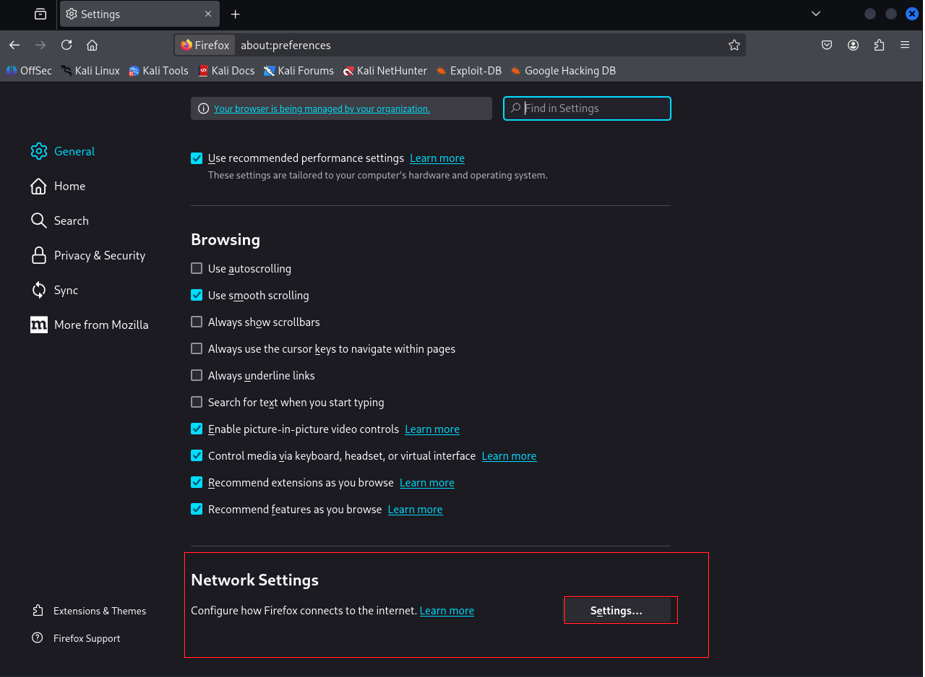Open the Firefox account icon
The height and width of the screenshot is (677, 925).
[x=853, y=45]
